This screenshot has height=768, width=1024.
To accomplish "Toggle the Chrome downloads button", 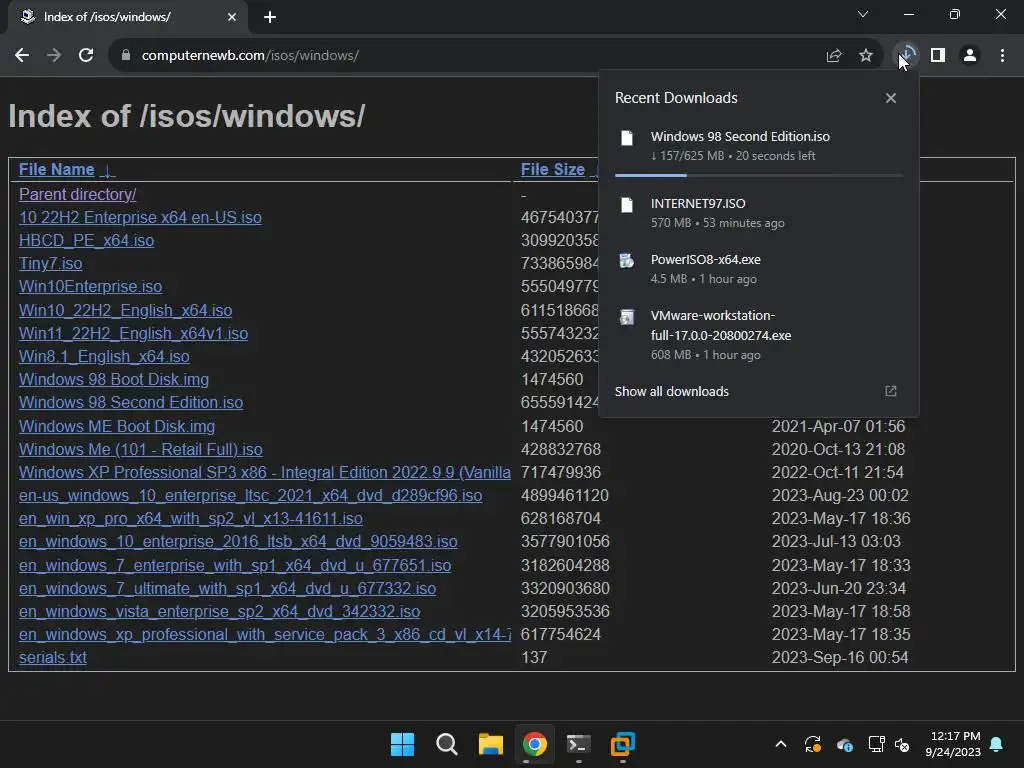I will coord(906,56).
